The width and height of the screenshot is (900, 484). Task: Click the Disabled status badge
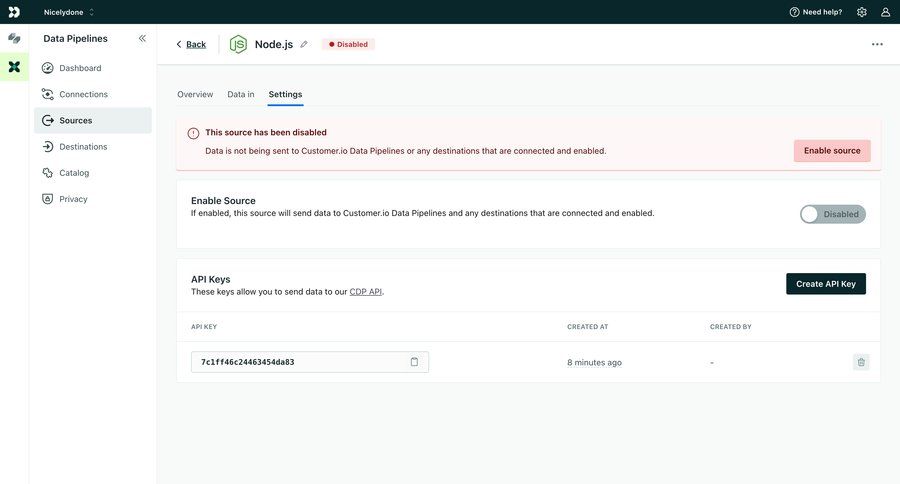pos(348,44)
